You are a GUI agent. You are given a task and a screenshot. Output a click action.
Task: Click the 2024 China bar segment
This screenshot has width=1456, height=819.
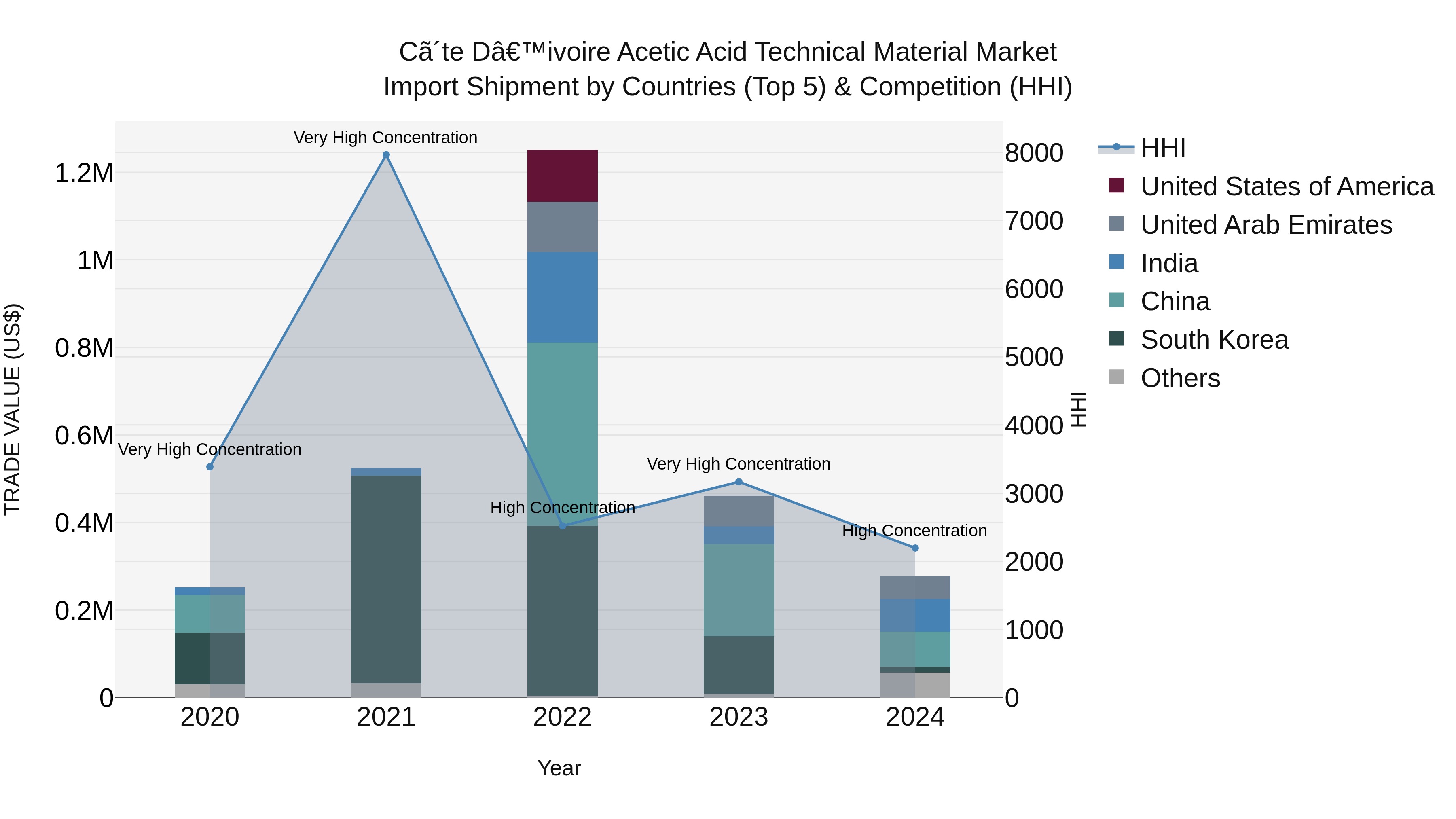coord(915,650)
